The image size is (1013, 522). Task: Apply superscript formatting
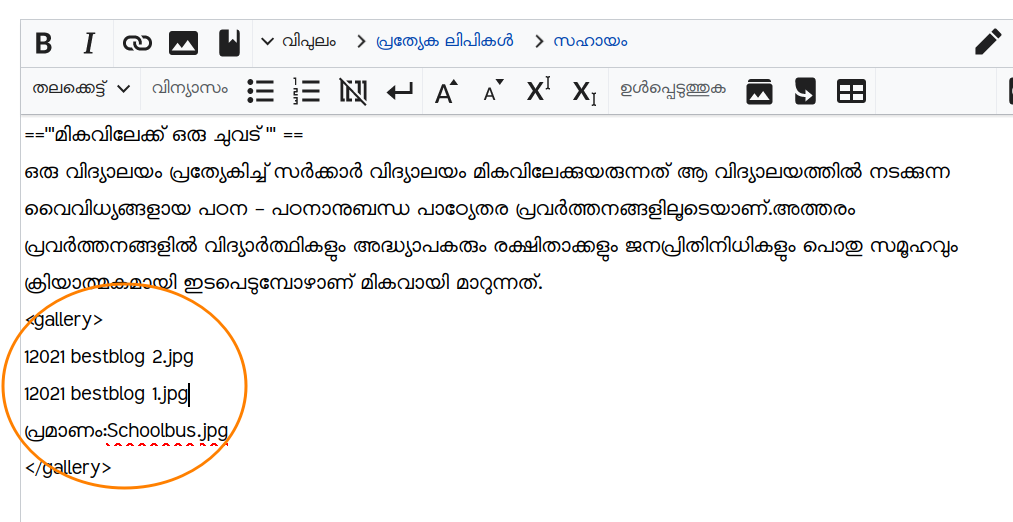(x=538, y=91)
